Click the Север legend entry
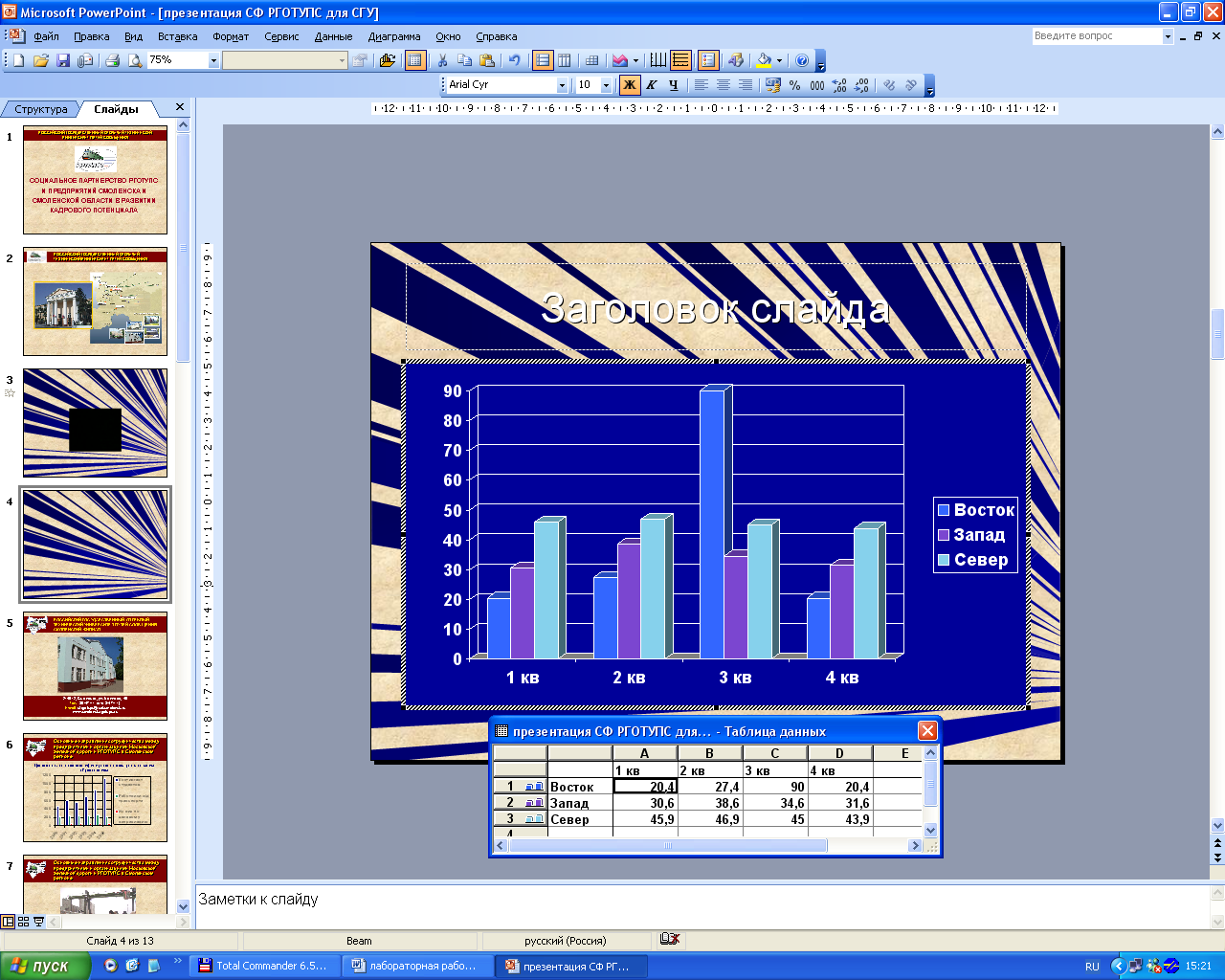This screenshot has width=1225, height=980. [972, 560]
